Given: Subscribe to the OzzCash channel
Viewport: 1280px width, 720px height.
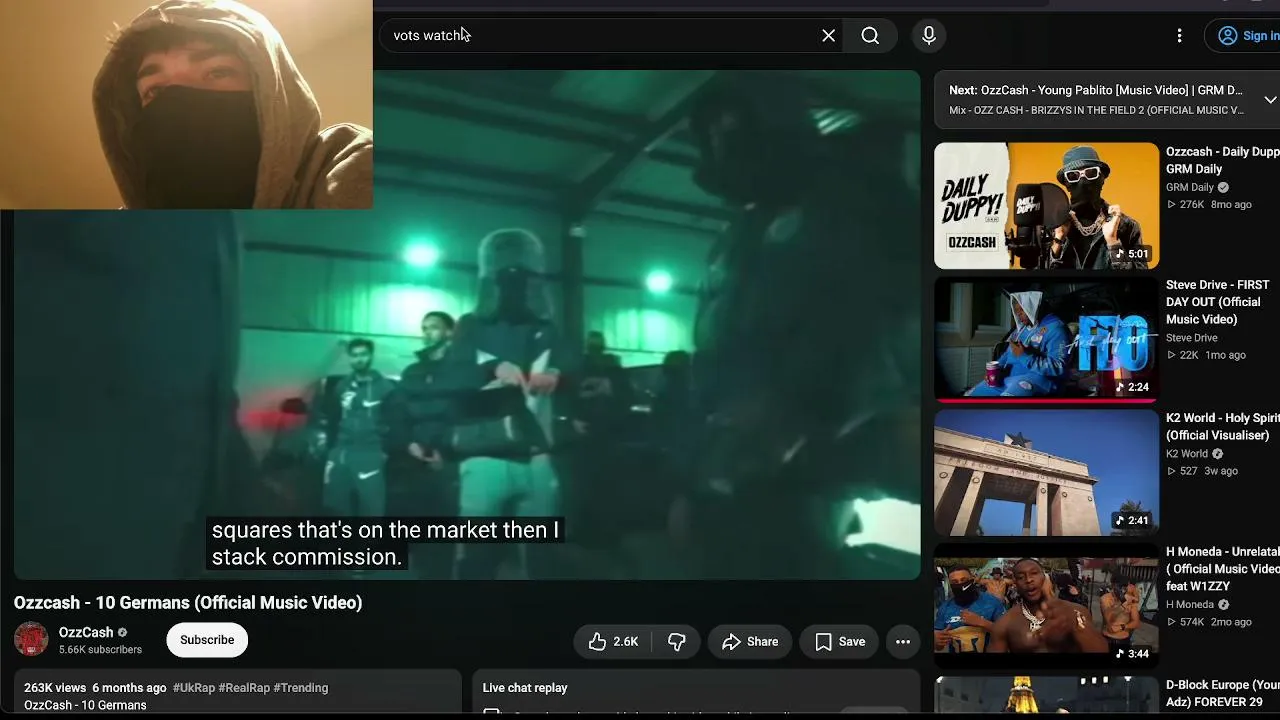Looking at the screenshot, I should point(207,640).
